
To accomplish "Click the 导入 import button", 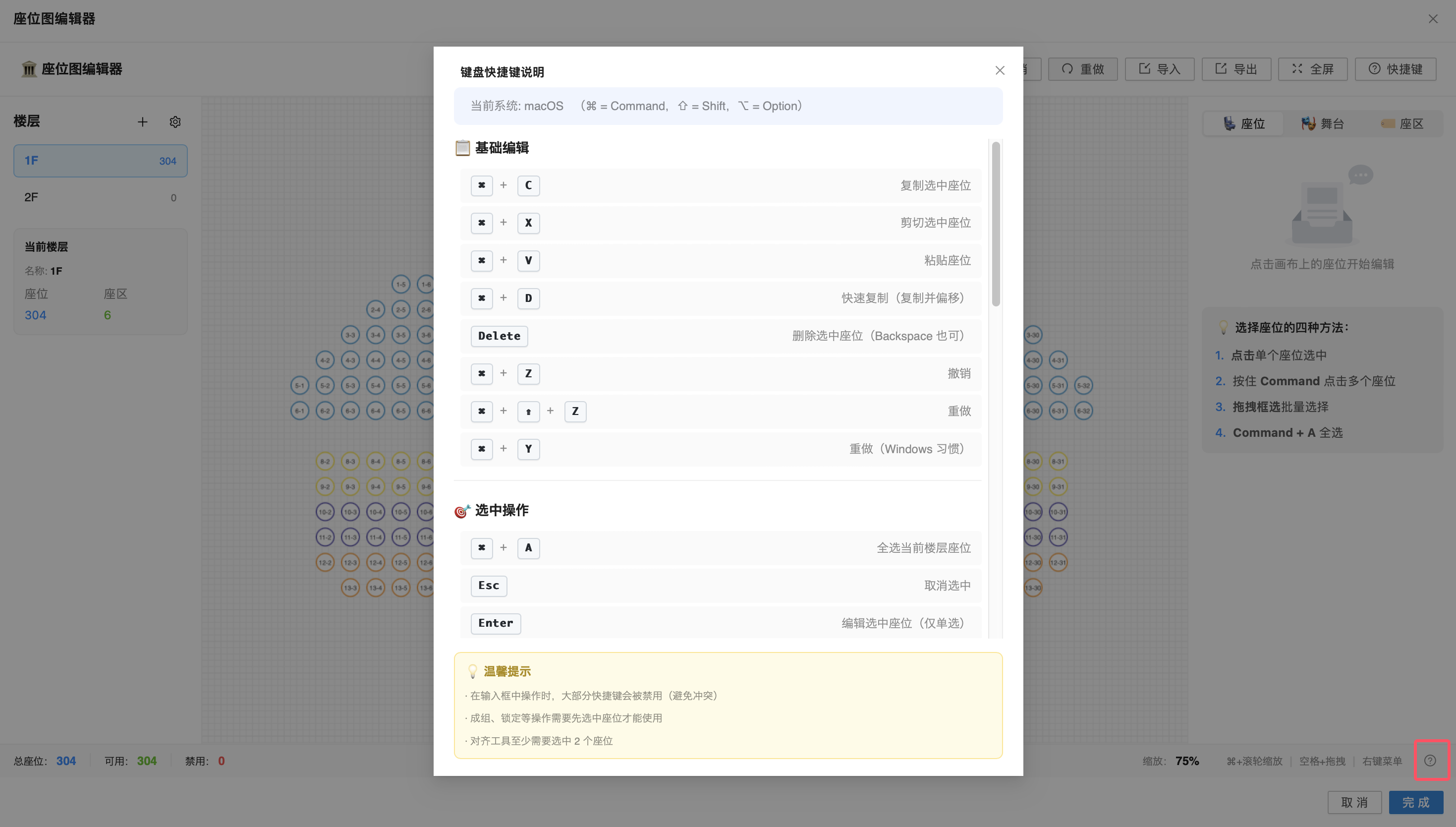I will pyautogui.click(x=1159, y=69).
